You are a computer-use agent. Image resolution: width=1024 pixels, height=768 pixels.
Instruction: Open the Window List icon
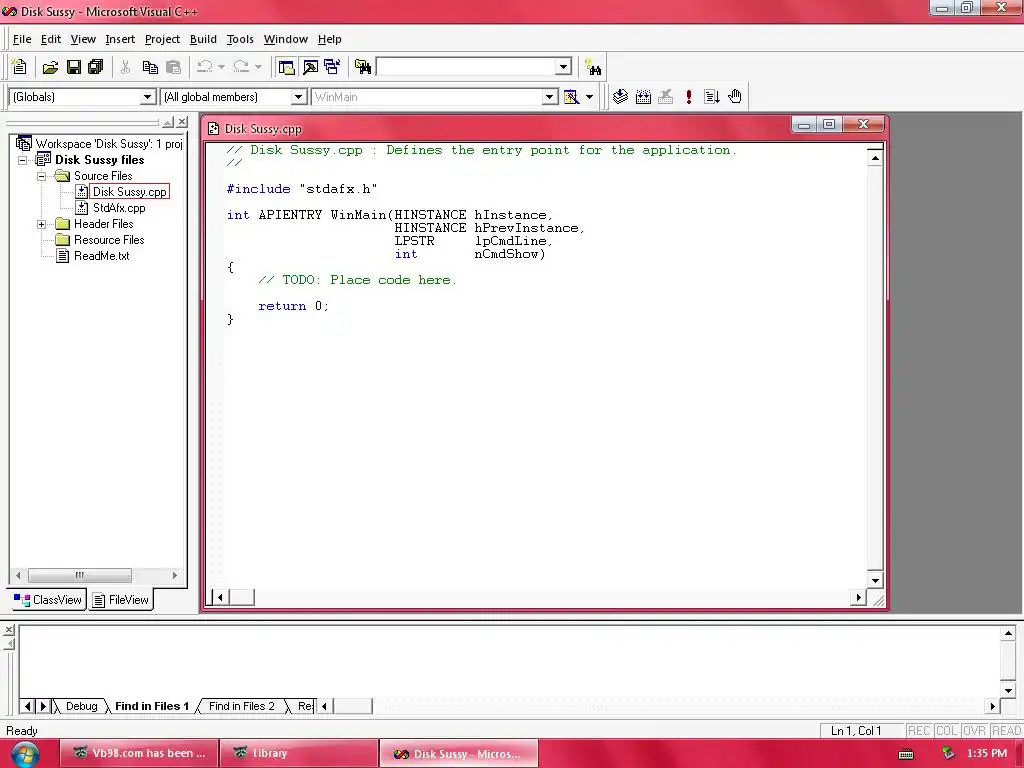point(332,67)
